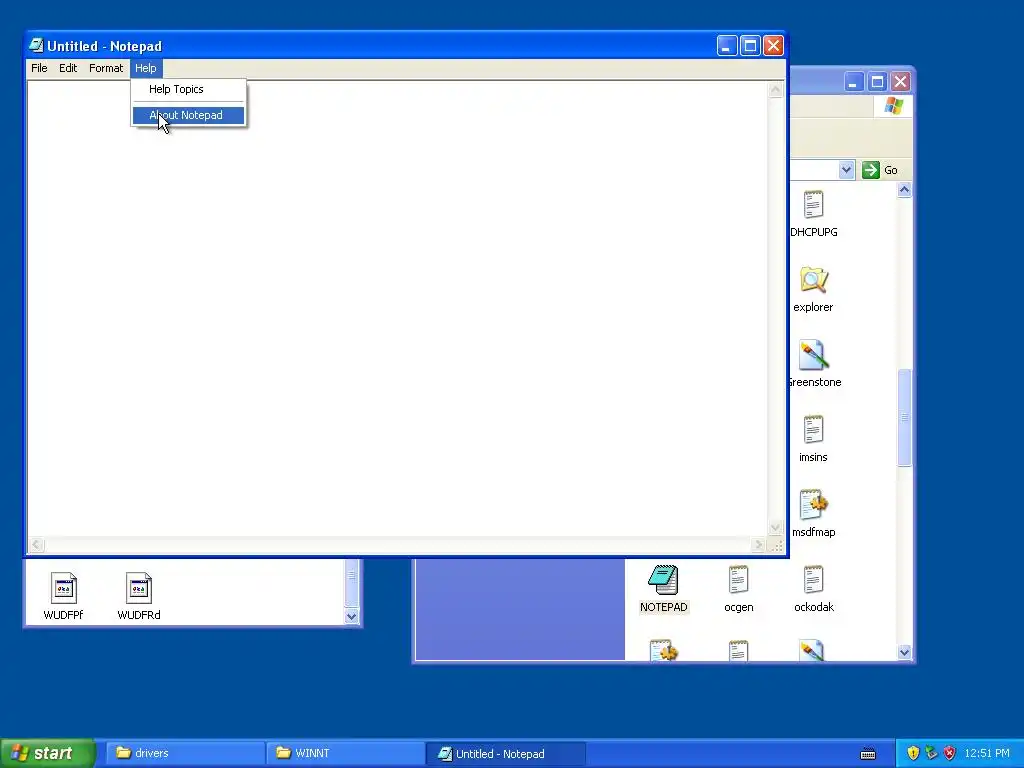
Task: Click the 12:51 PM system clock
Action: coord(987,754)
